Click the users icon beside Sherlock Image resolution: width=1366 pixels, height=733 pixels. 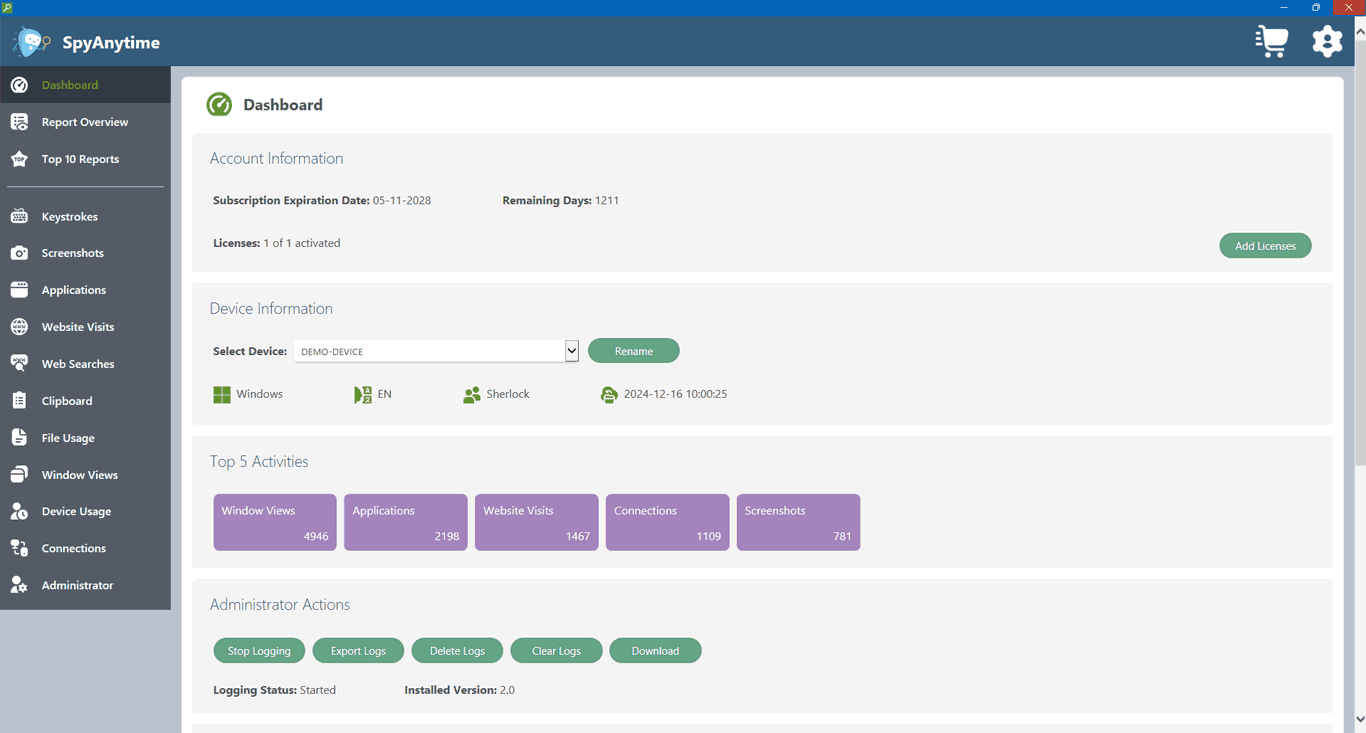point(472,395)
